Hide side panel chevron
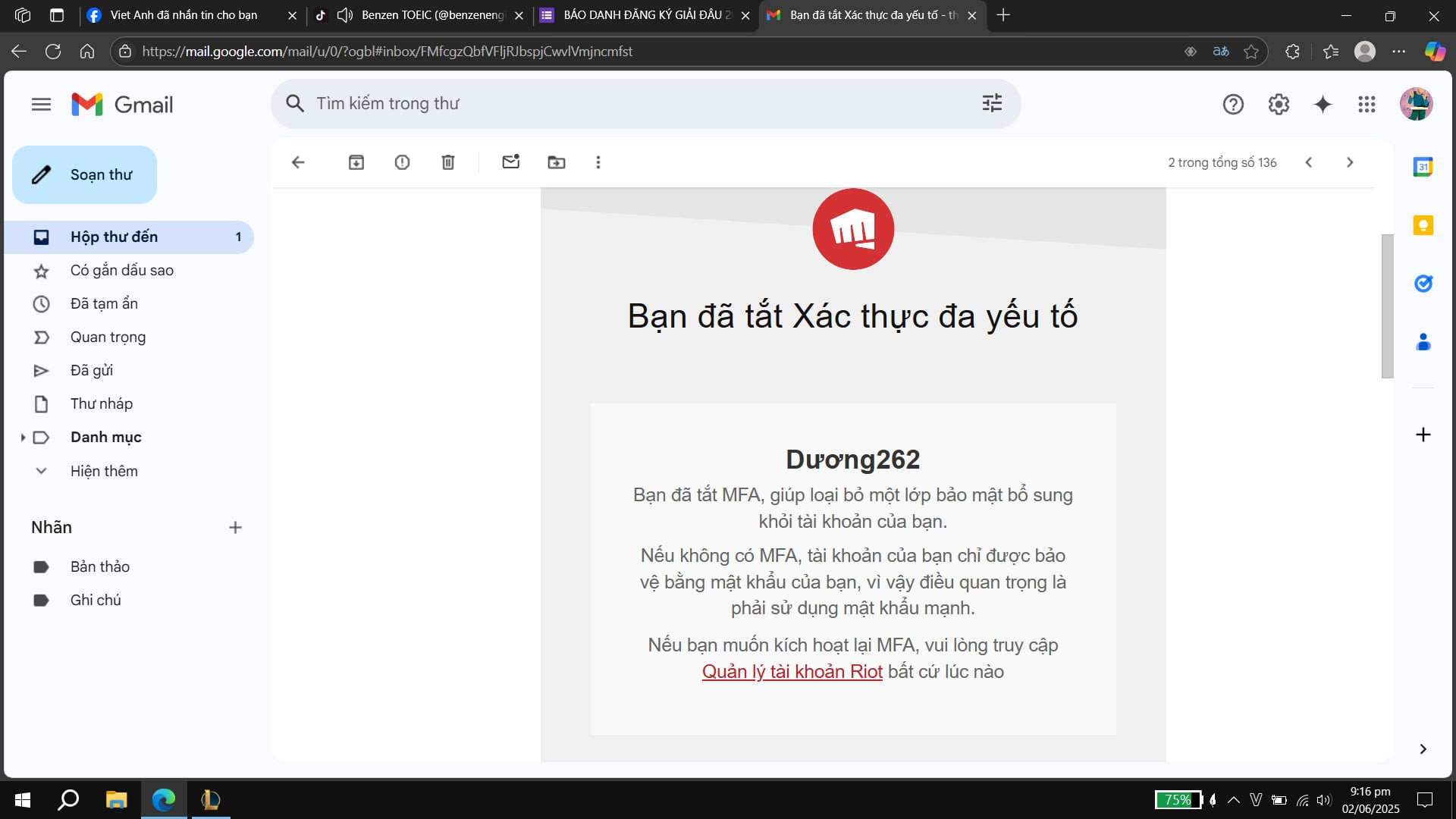 tap(1423, 749)
